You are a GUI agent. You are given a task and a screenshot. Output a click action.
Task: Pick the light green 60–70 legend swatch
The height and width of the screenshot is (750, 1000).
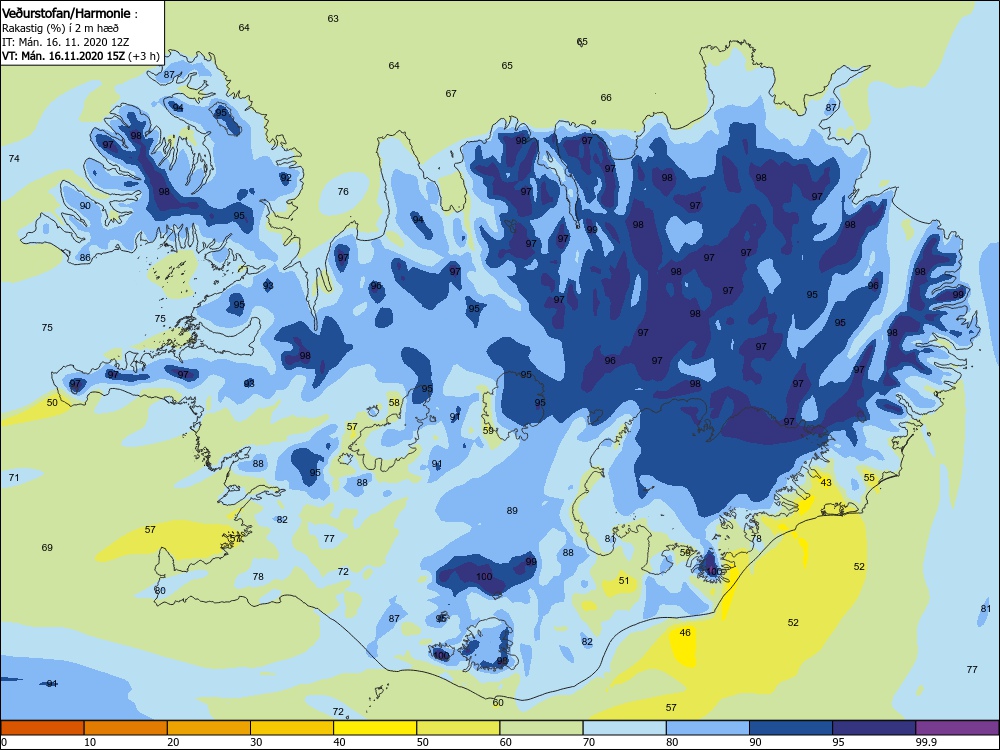(541, 728)
